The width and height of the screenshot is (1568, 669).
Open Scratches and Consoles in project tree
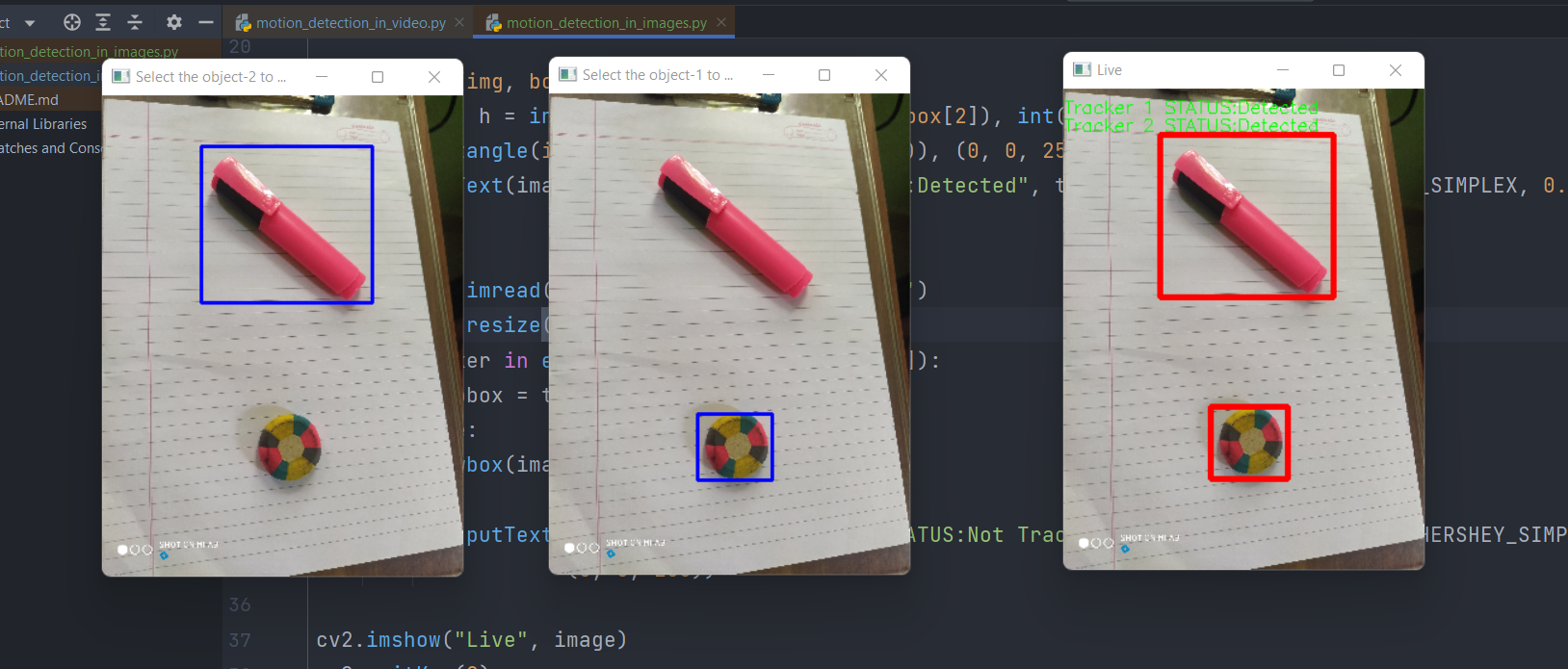(x=50, y=148)
